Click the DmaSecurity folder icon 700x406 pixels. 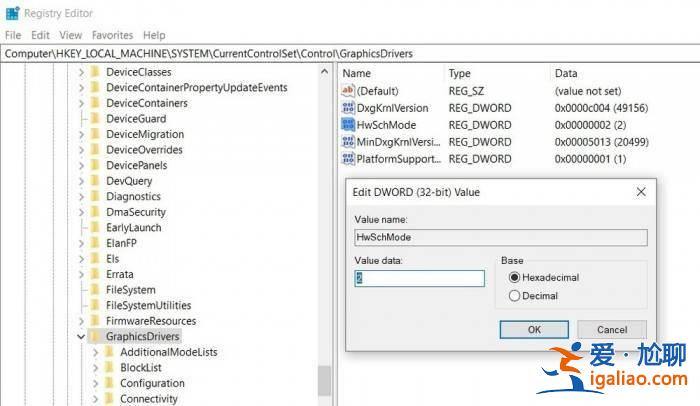(95, 212)
